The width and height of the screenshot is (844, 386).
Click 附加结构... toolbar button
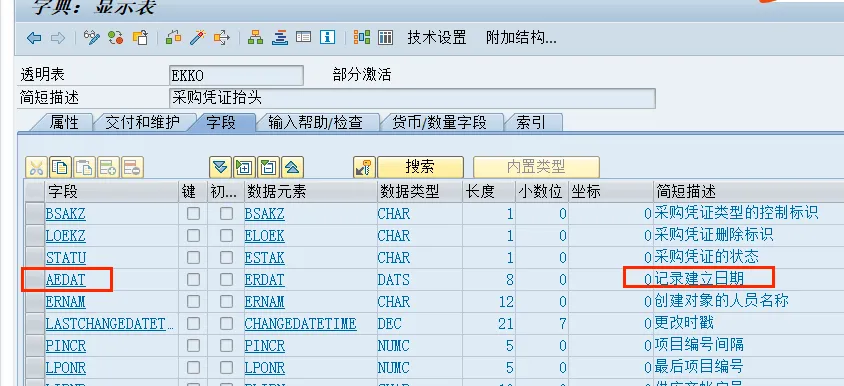[x=521, y=38]
